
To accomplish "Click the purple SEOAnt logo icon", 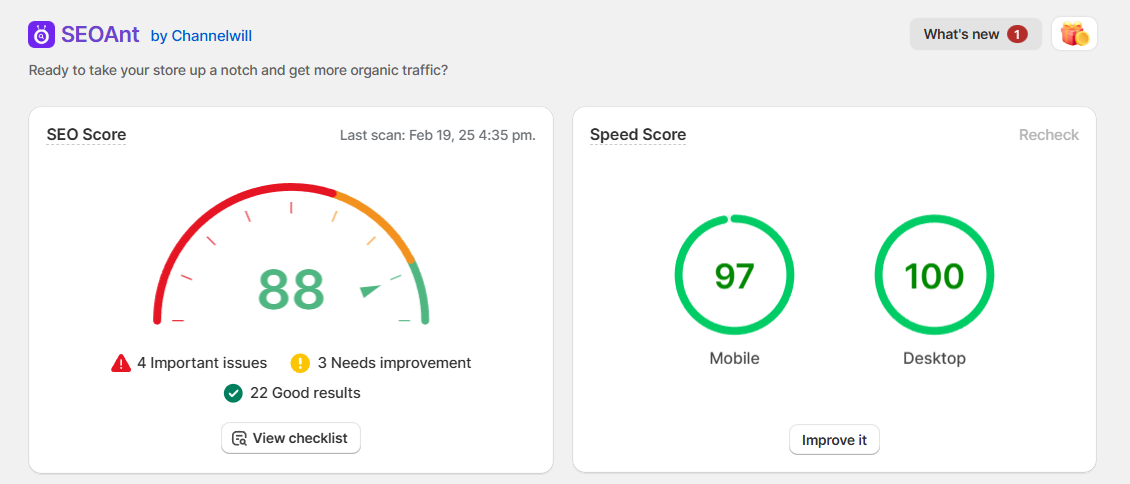I will click(42, 34).
